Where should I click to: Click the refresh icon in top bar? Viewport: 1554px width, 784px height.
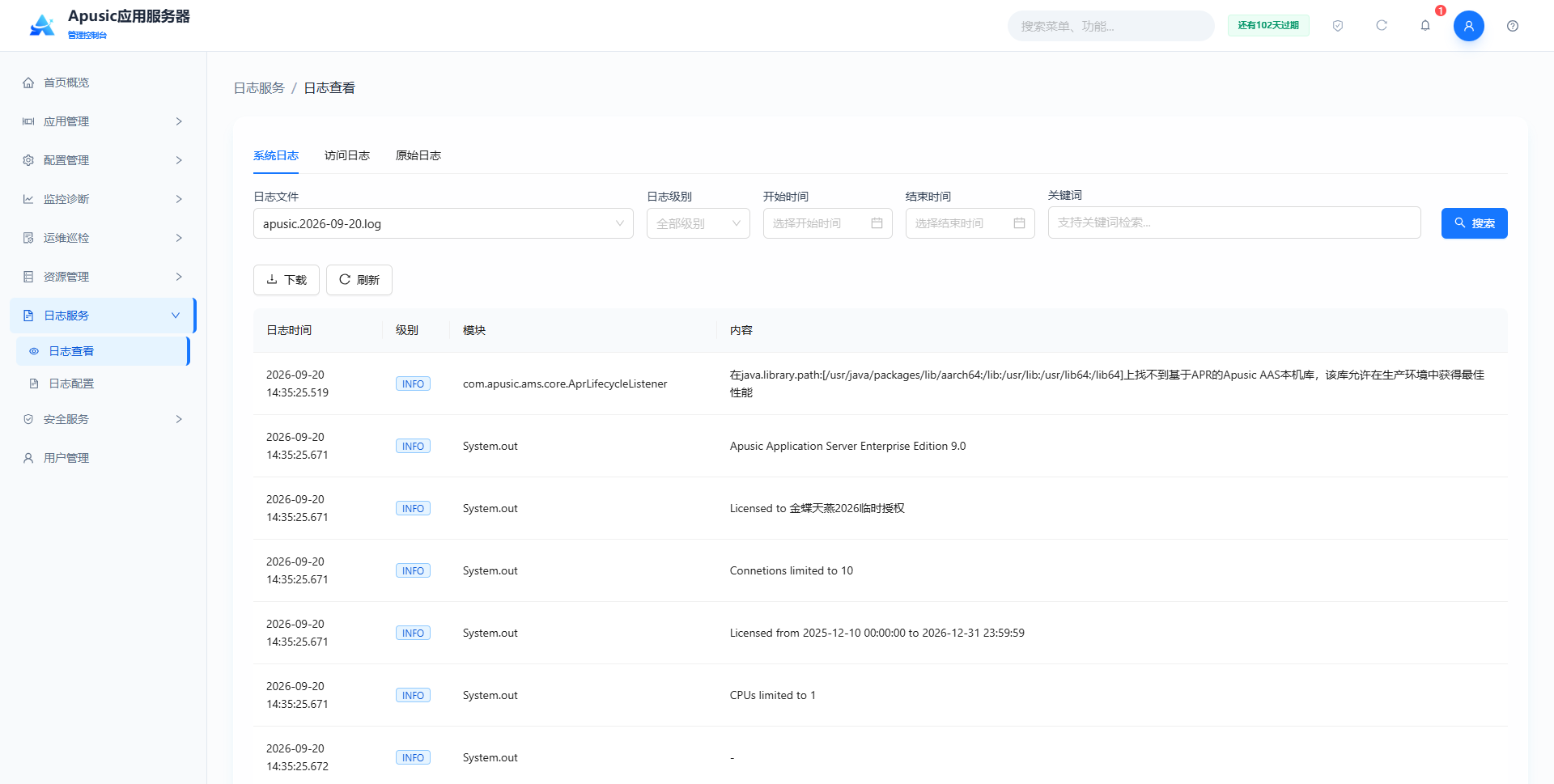click(1382, 26)
